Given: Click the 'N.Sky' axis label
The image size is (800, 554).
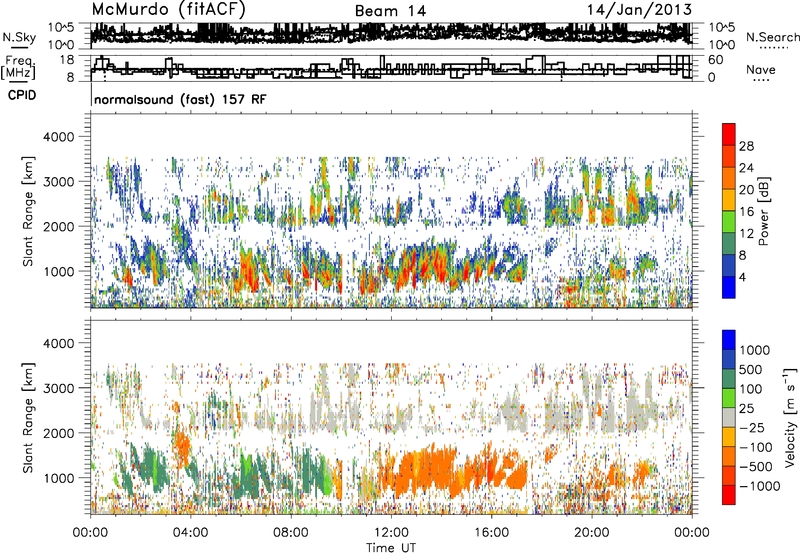Looking at the screenshot, I should (x=19, y=37).
